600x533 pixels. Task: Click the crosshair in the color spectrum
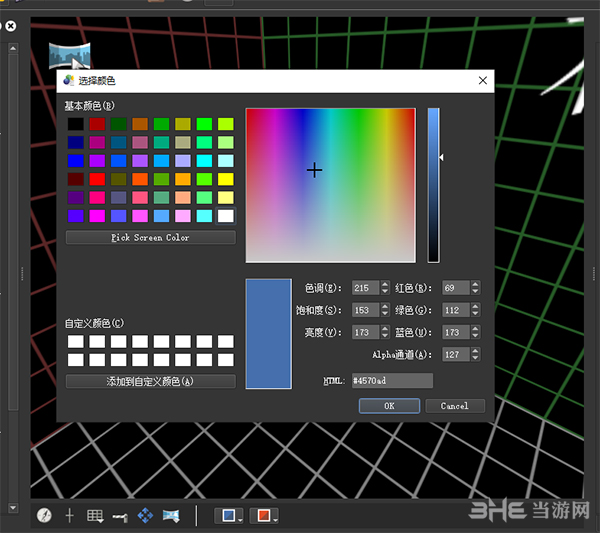click(315, 170)
